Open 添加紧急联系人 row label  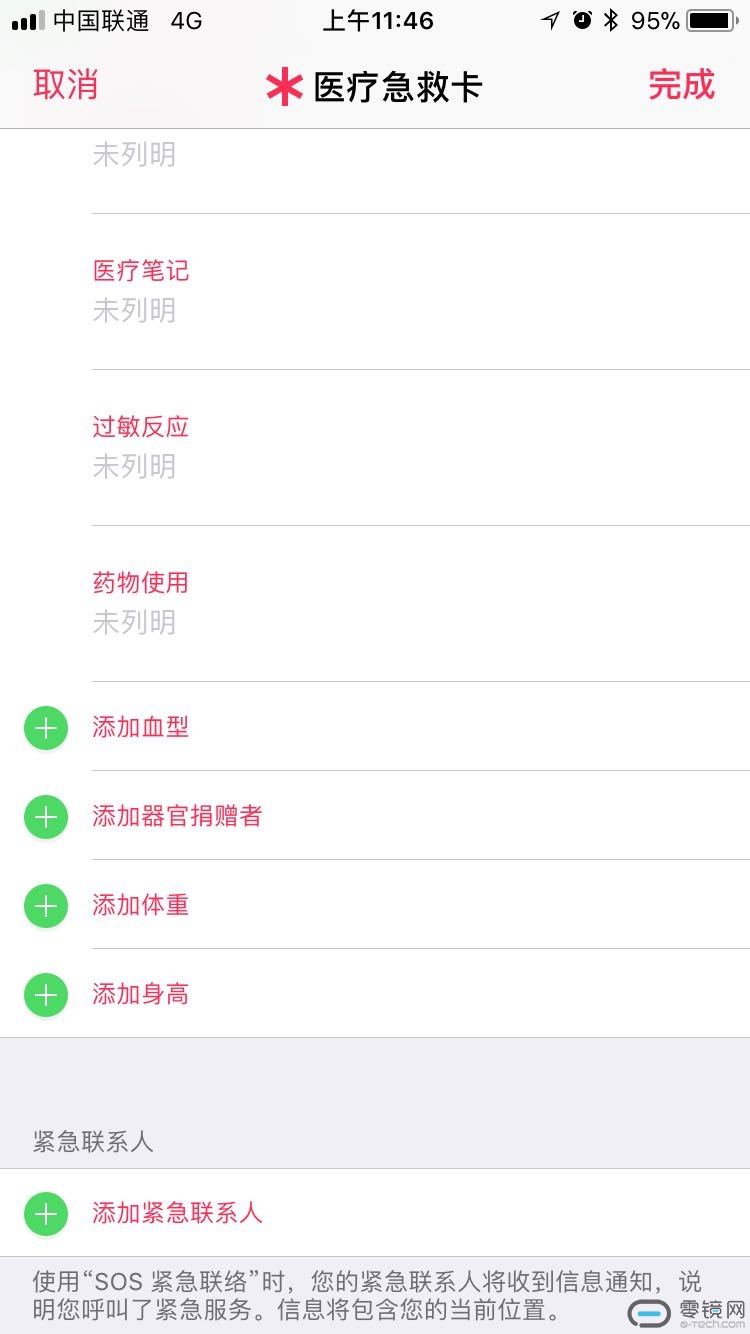[177, 1214]
